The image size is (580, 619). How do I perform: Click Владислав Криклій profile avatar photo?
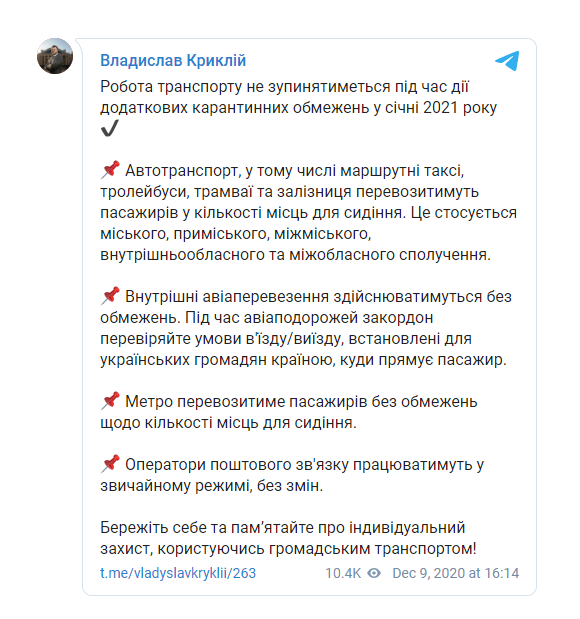pyautogui.click(x=55, y=56)
